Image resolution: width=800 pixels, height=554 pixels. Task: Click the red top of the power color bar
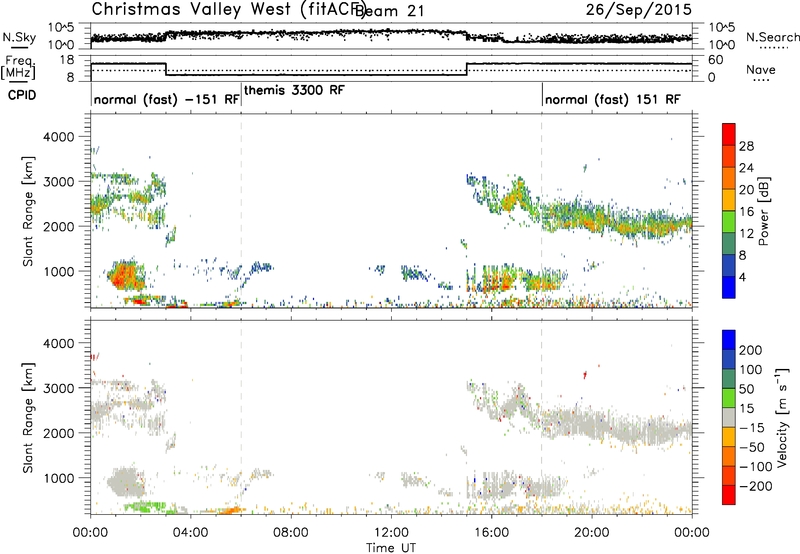(729, 133)
